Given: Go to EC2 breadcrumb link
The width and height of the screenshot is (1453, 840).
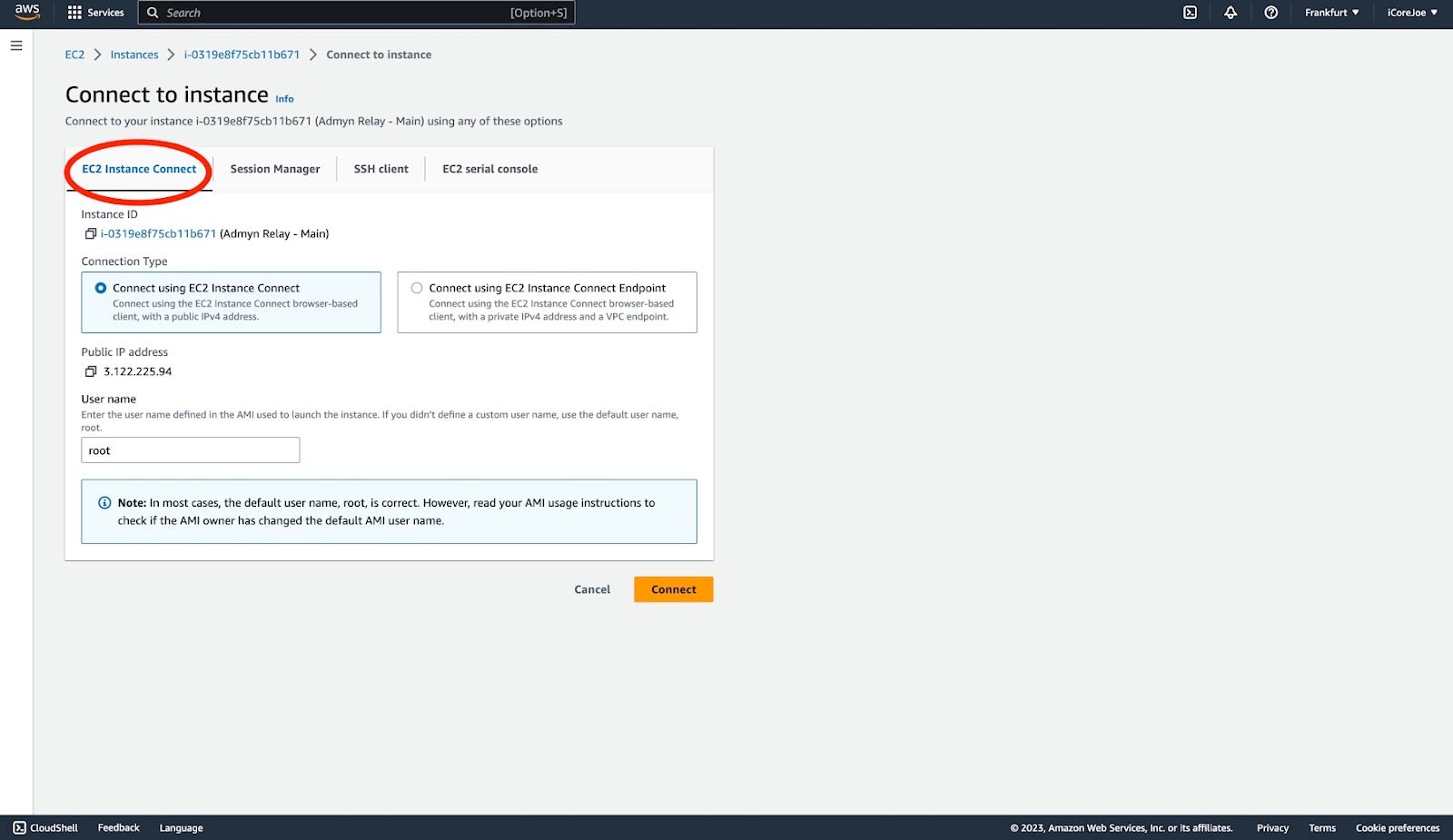Looking at the screenshot, I should [74, 54].
